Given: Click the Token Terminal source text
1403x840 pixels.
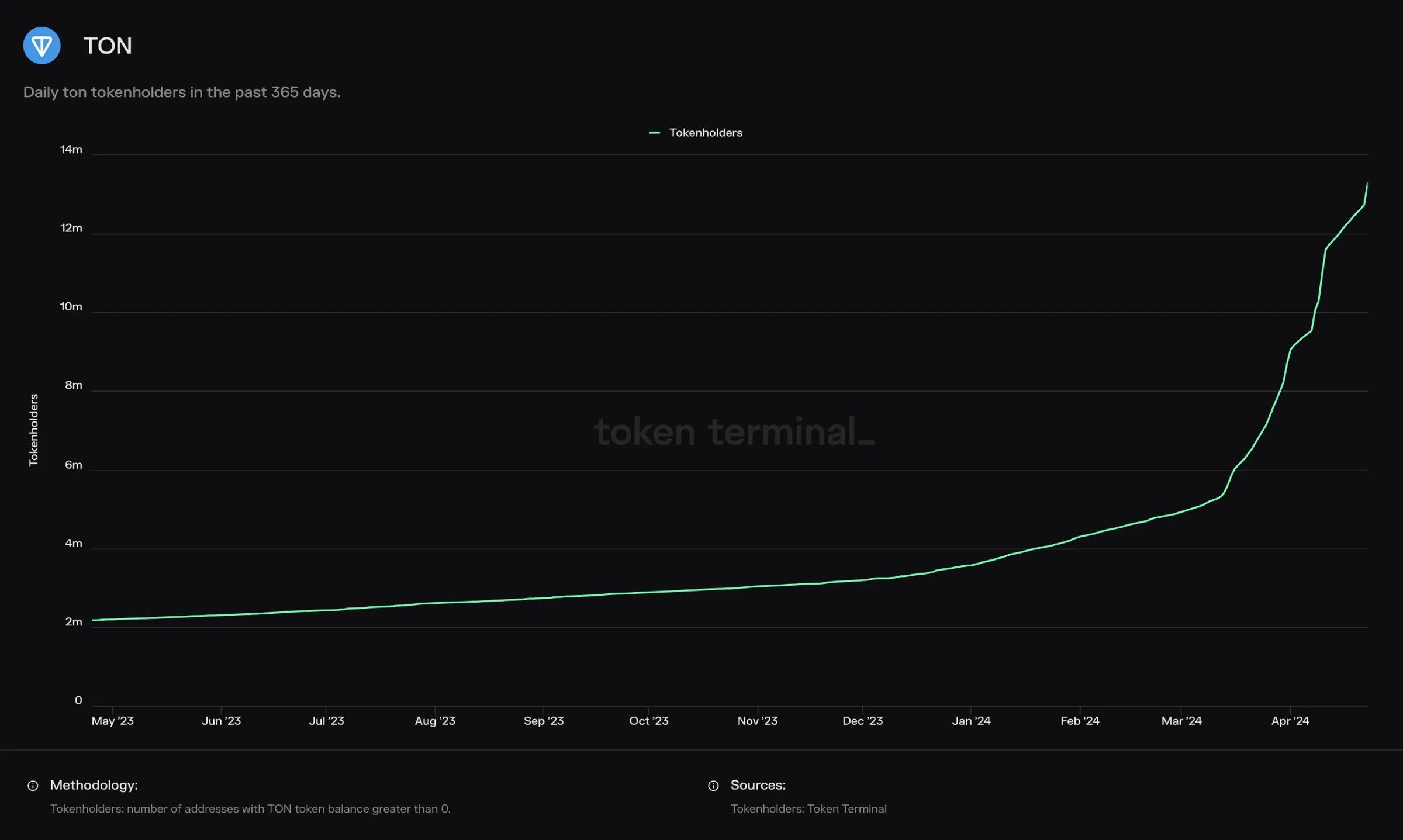Looking at the screenshot, I should coord(808,808).
